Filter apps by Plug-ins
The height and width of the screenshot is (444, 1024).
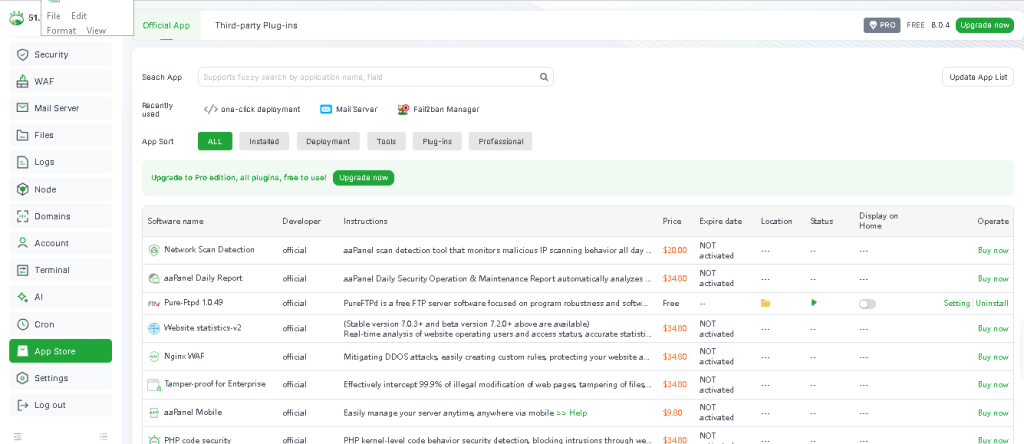click(438, 141)
